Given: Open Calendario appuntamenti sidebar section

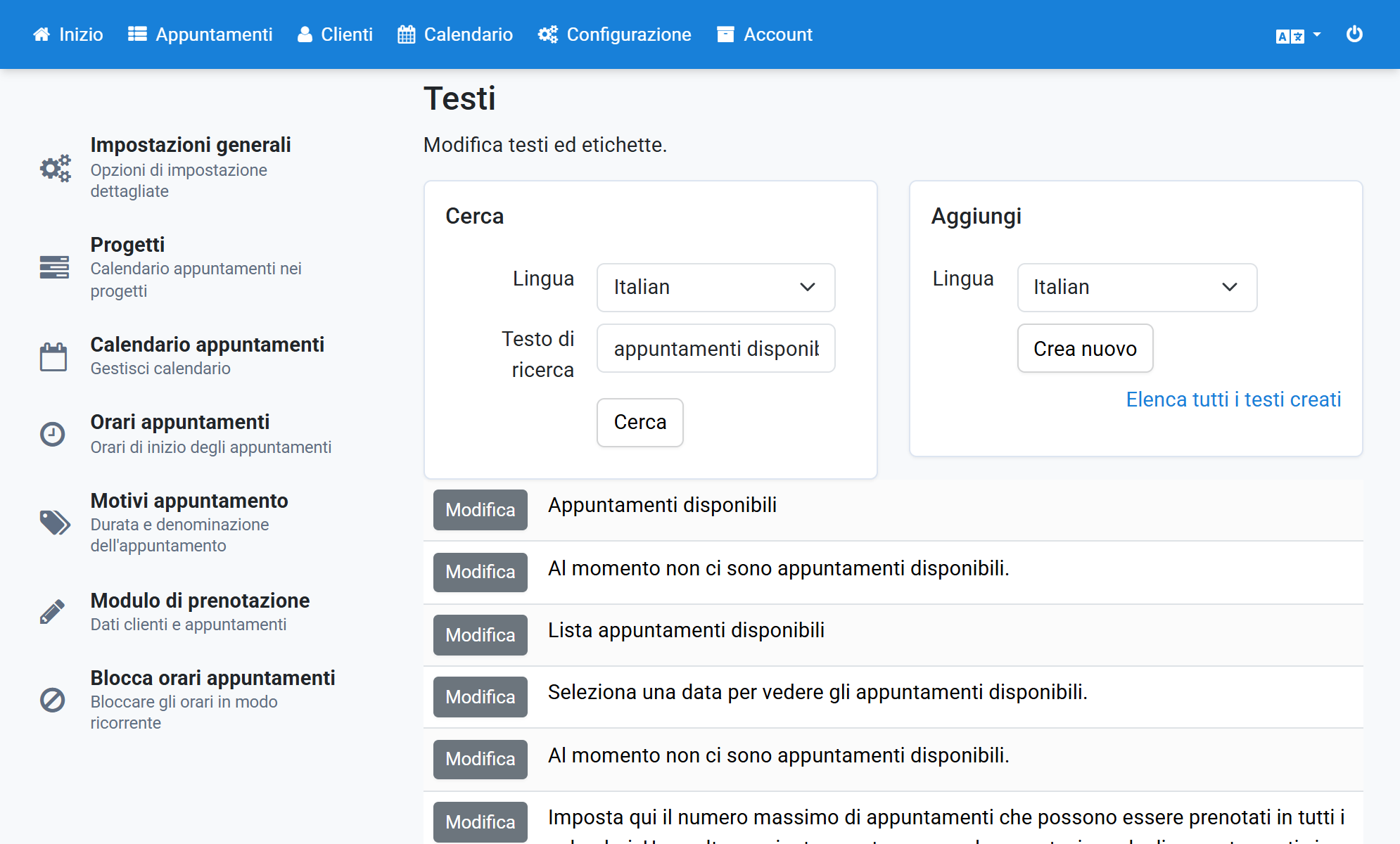Looking at the screenshot, I should 208,345.
